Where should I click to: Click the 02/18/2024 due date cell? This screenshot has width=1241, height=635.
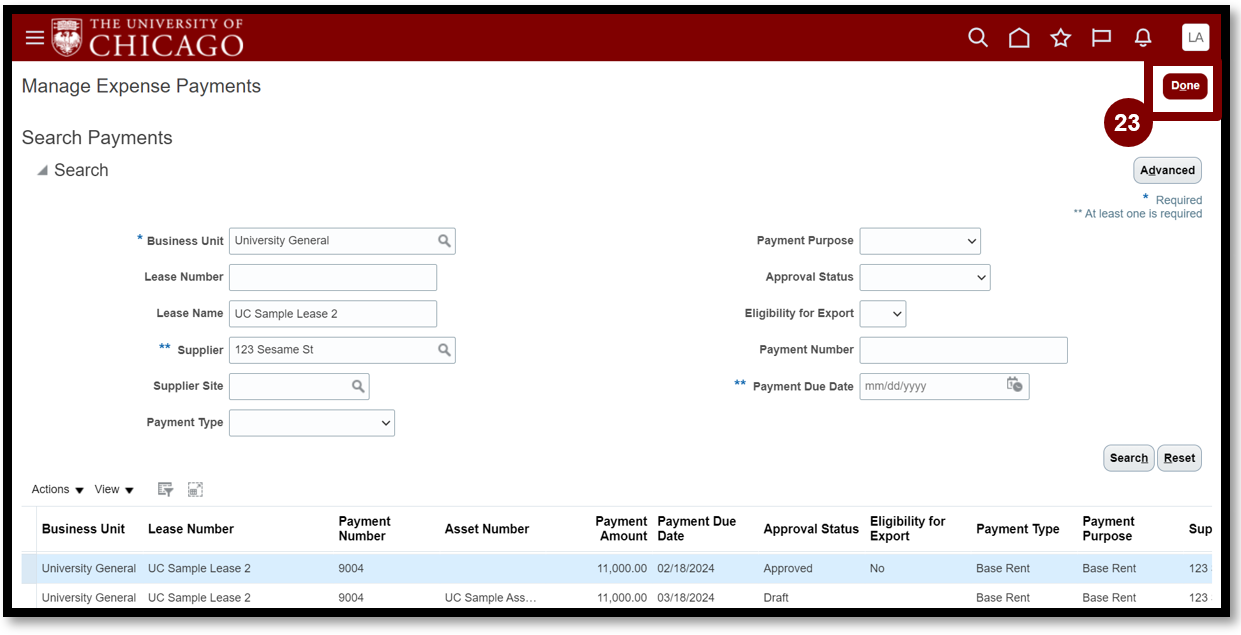686,569
